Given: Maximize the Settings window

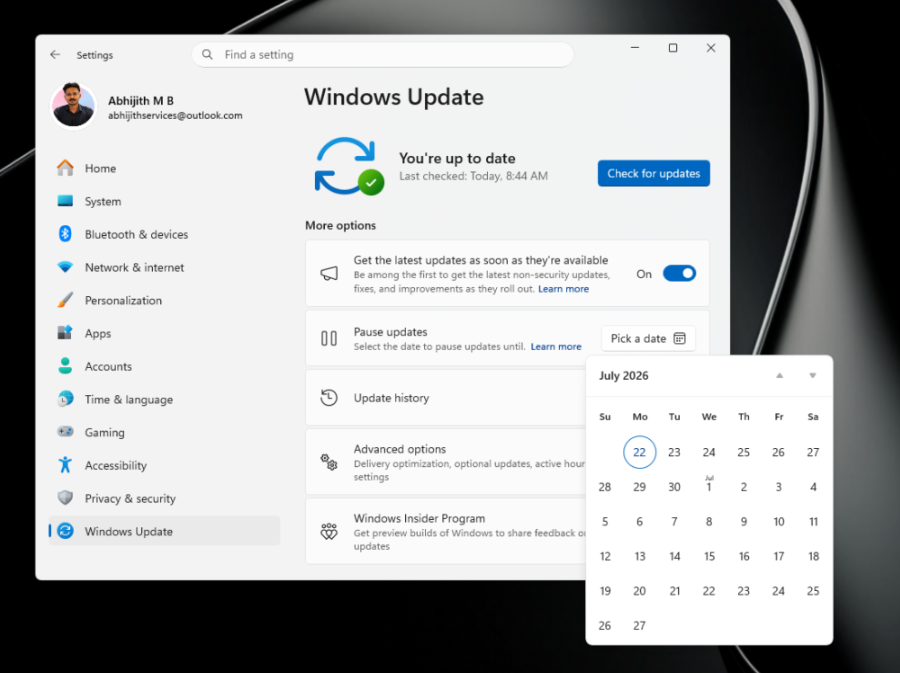Looking at the screenshot, I should 673,48.
